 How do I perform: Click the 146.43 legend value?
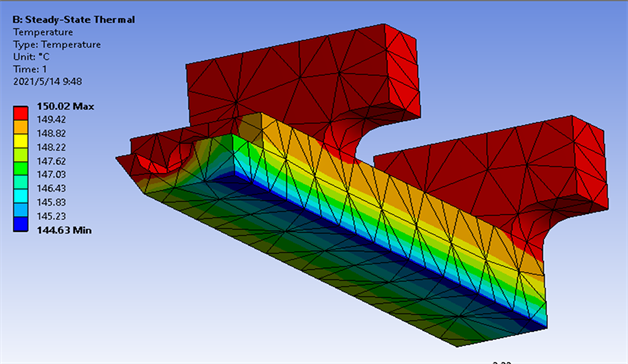(x=51, y=189)
